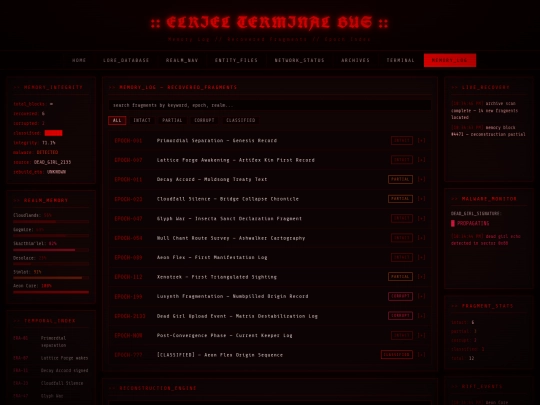Focus the search fragments input field
This screenshot has height=405, width=540.
pos(270,105)
